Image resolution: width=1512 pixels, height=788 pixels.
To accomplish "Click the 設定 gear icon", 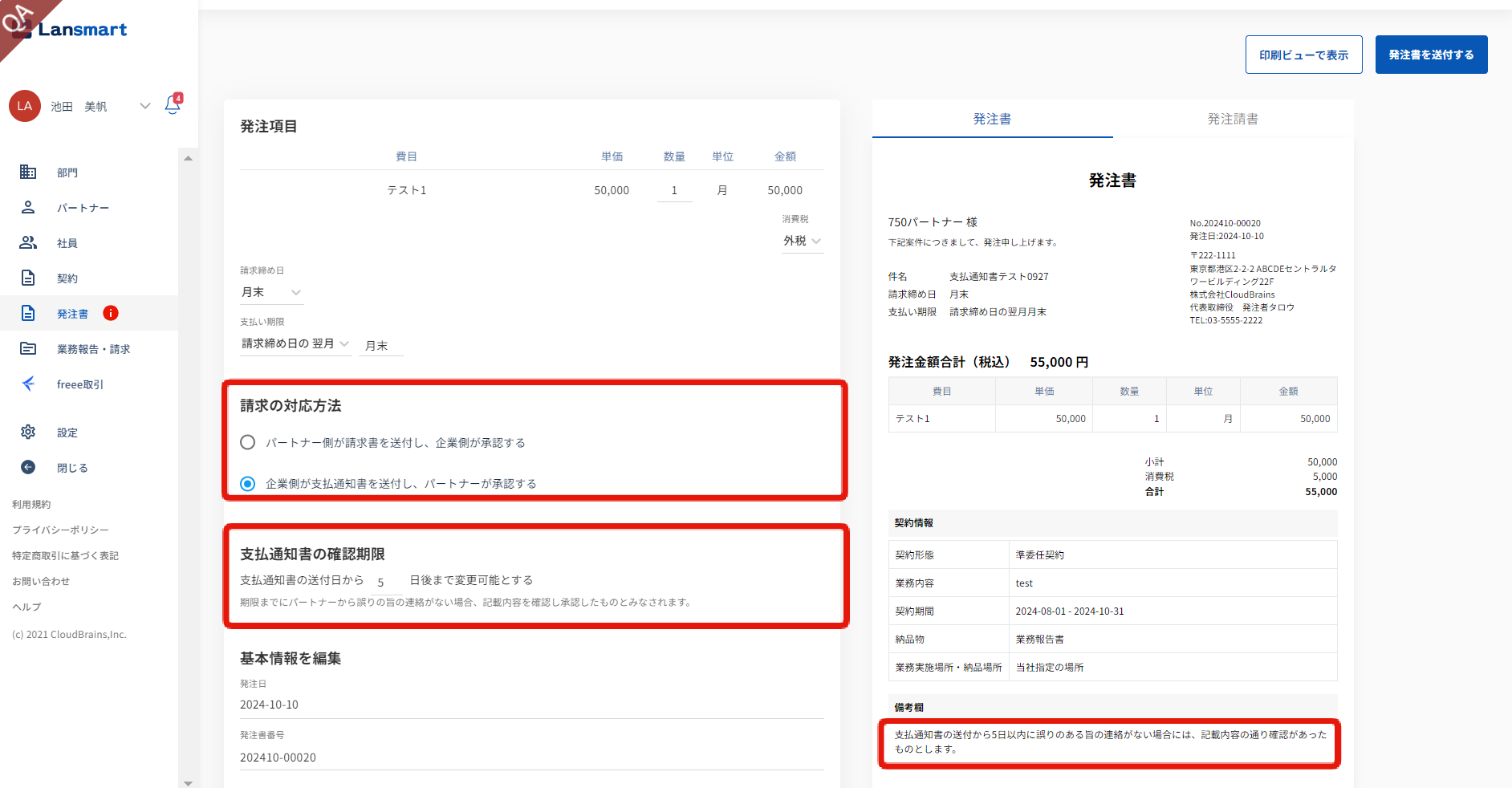I will 28,432.
